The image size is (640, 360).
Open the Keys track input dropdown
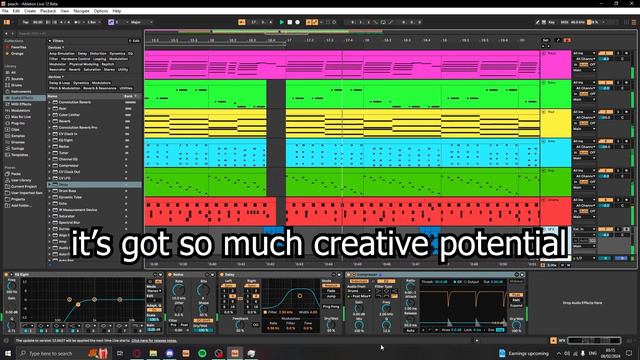tap(584, 53)
